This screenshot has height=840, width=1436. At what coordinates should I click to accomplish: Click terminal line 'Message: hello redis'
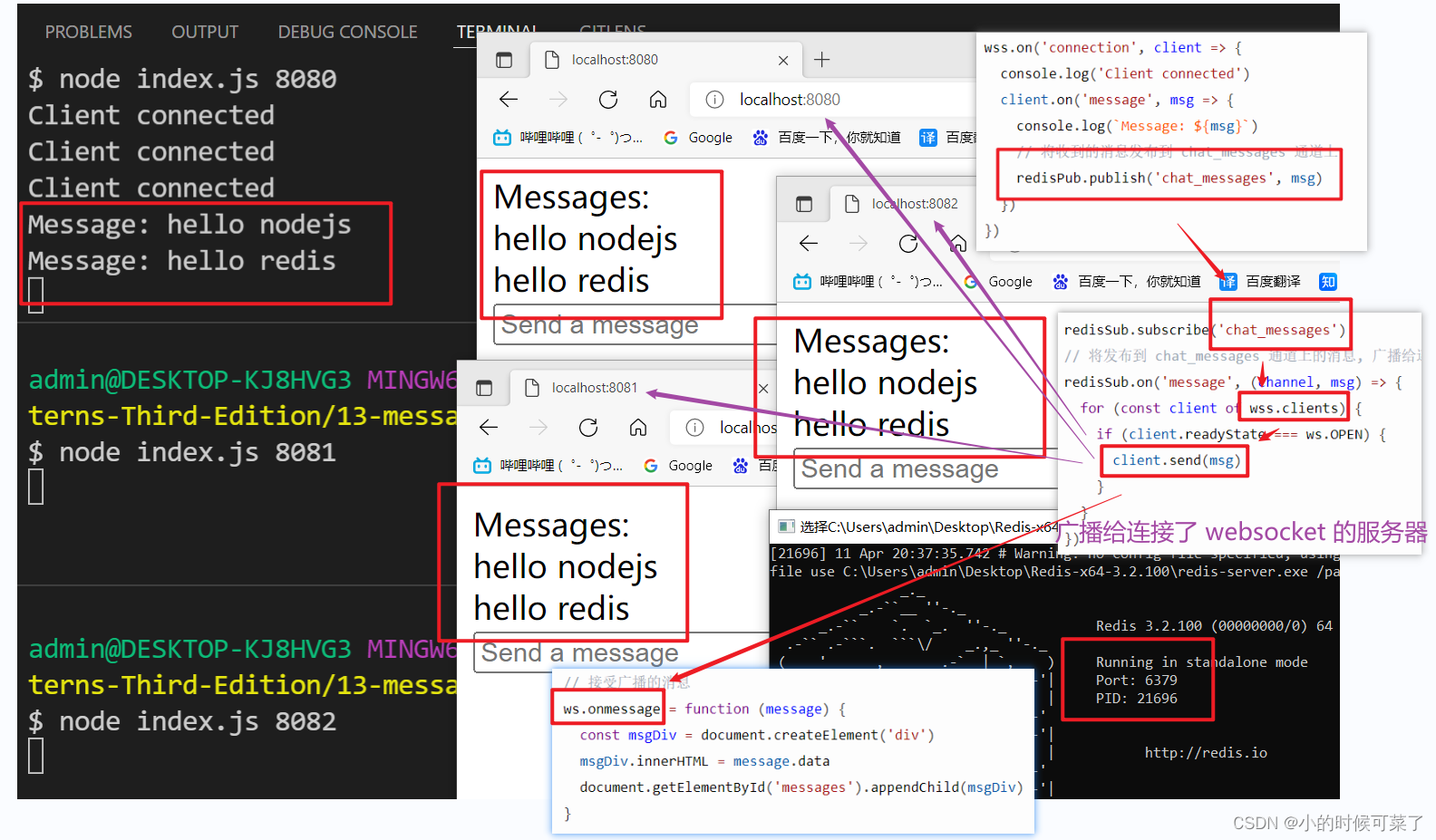click(x=181, y=260)
